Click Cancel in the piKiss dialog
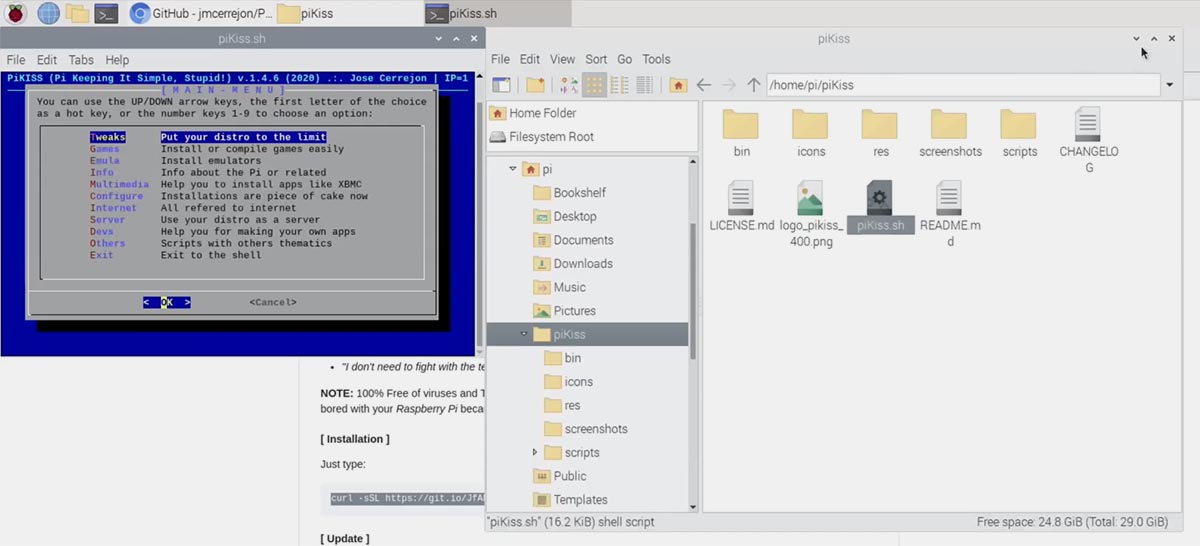This screenshot has height=546, width=1200. [x=272, y=302]
